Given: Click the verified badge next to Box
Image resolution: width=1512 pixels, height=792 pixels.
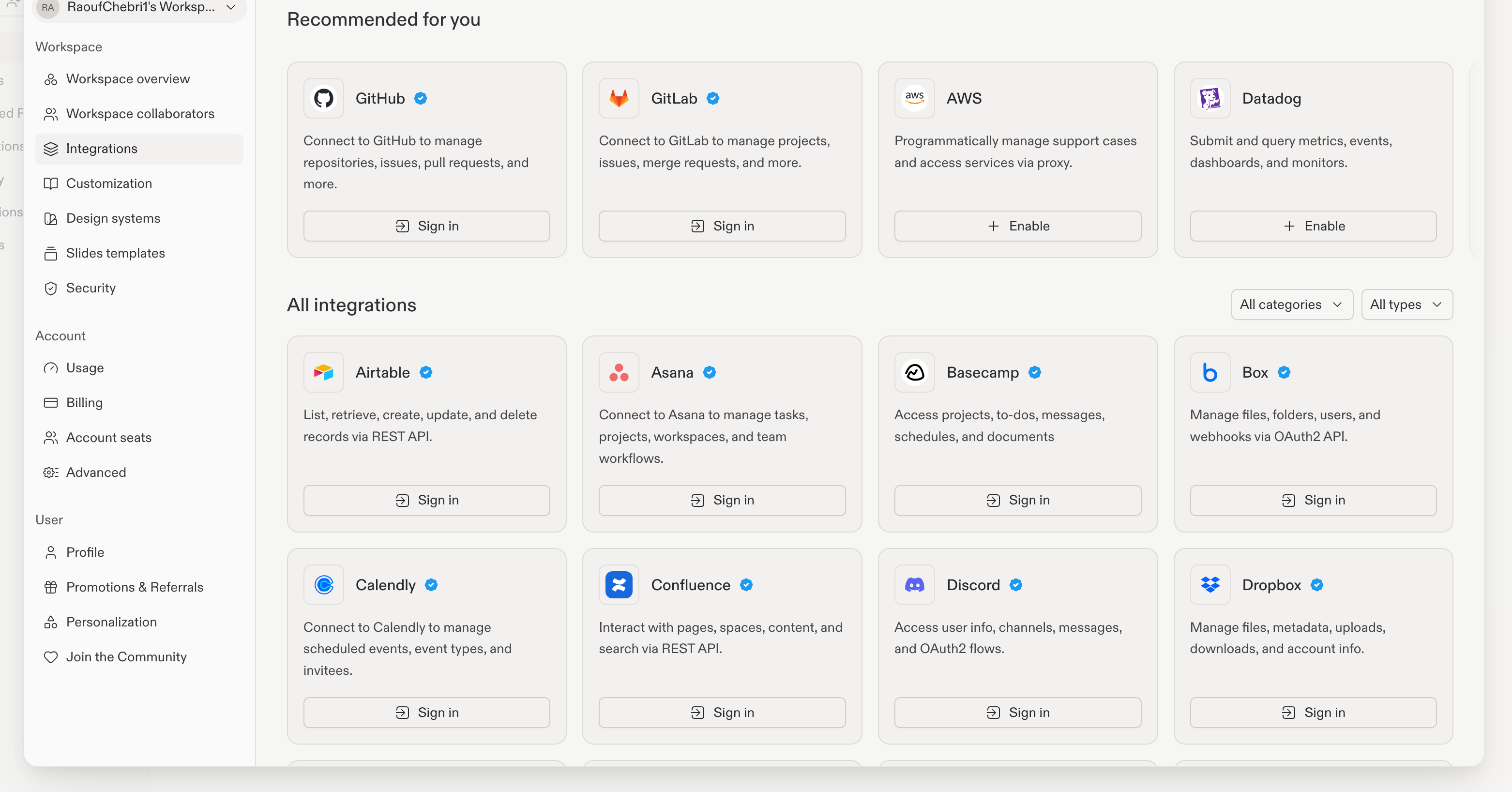Looking at the screenshot, I should [1284, 372].
